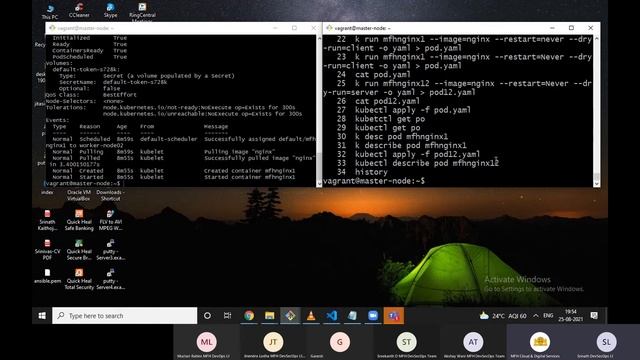The height and width of the screenshot is (360, 640).
Task: Open Oracle VM VirtualBox desktop shortcut
Action: click(x=79, y=195)
